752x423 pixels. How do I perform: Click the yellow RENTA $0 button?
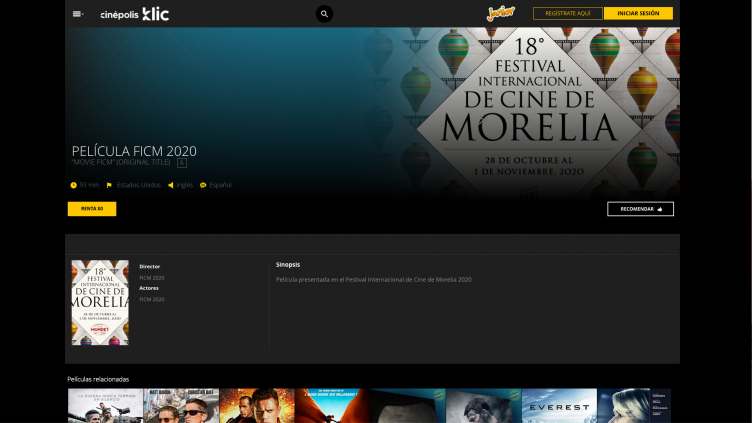coord(92,209)
